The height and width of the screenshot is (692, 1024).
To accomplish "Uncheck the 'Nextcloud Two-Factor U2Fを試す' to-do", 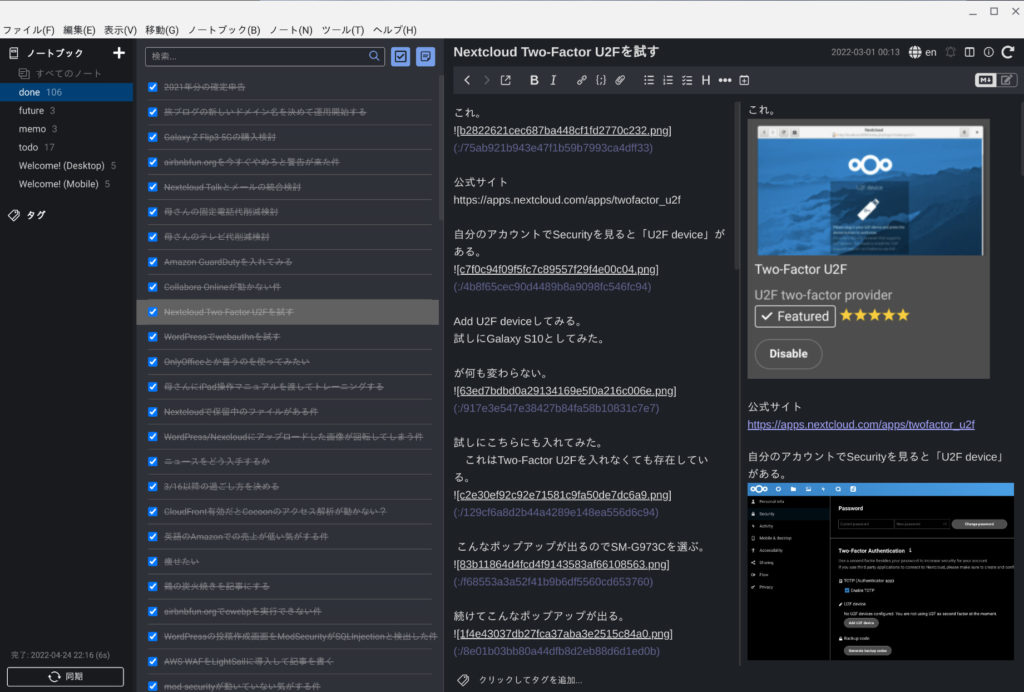I will click(x=153, y=312).
